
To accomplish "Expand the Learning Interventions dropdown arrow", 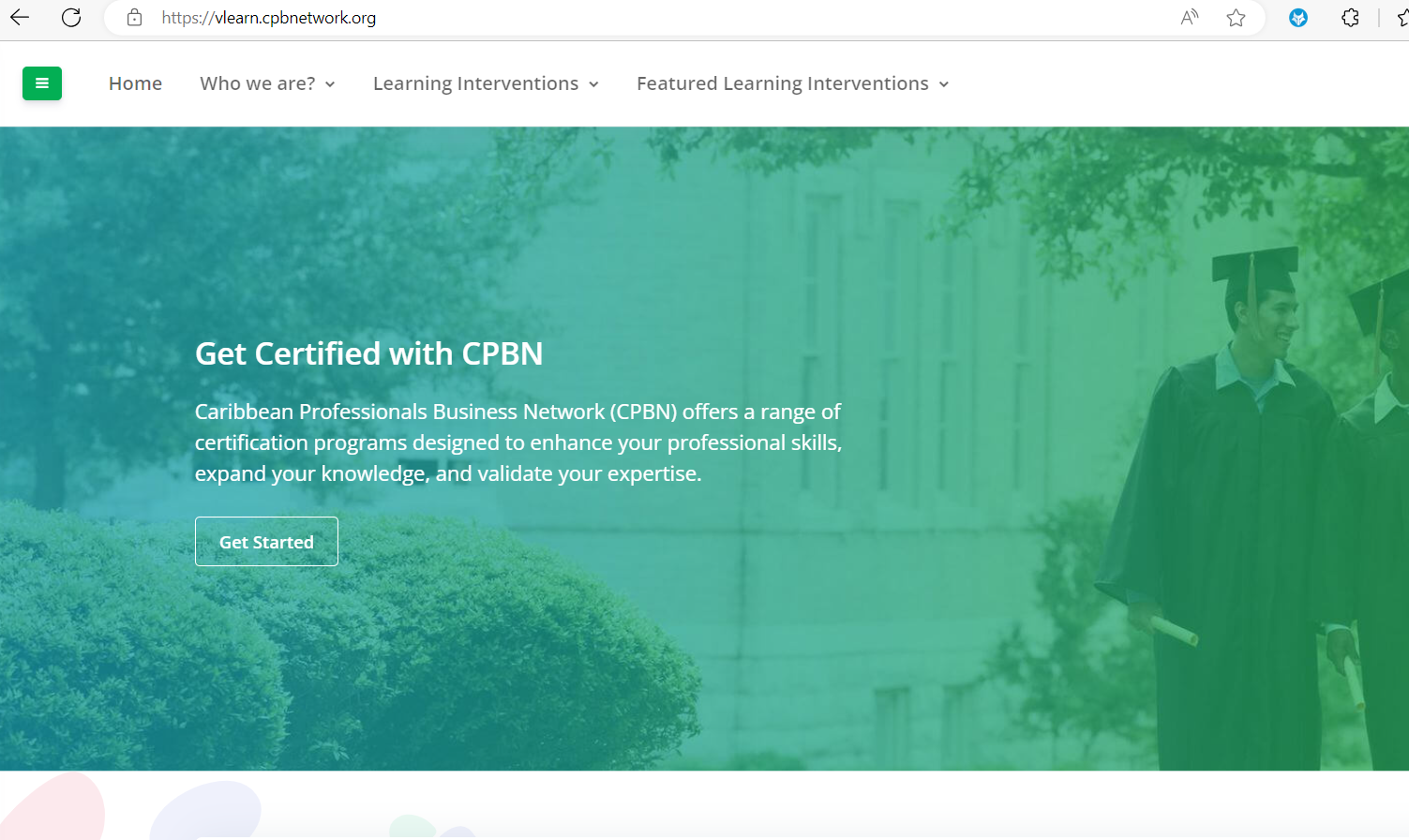I will [593, 84].
